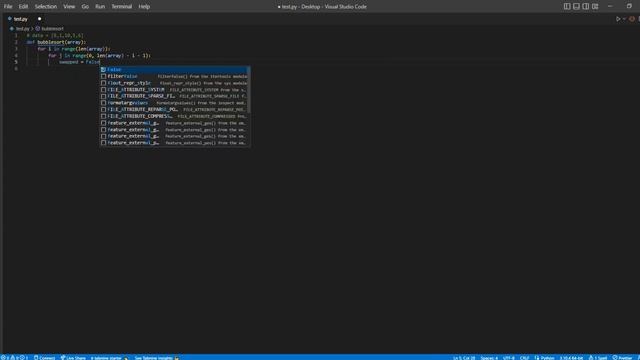Open the customize layout icon

[x=595, y=7]
